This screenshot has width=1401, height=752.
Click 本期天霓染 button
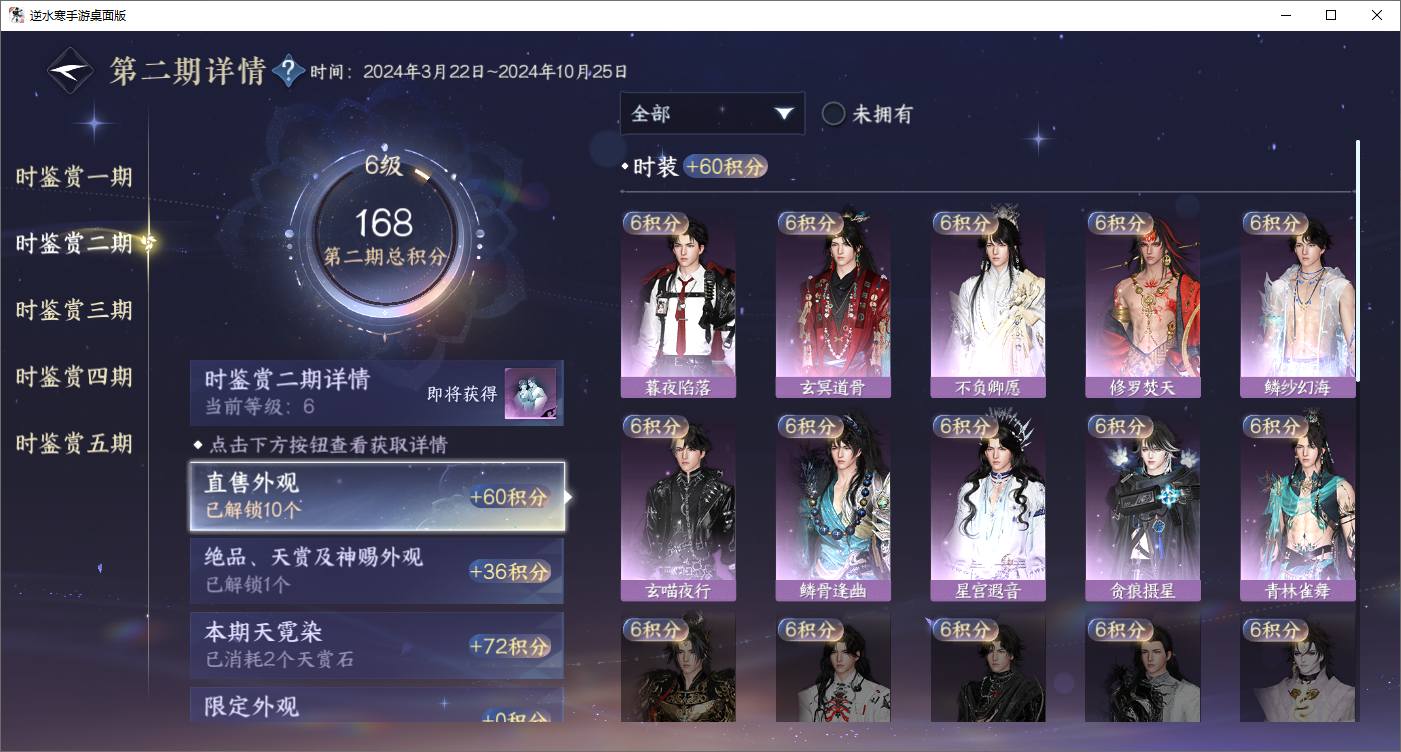pyautogui.click(x=377, y=646)
